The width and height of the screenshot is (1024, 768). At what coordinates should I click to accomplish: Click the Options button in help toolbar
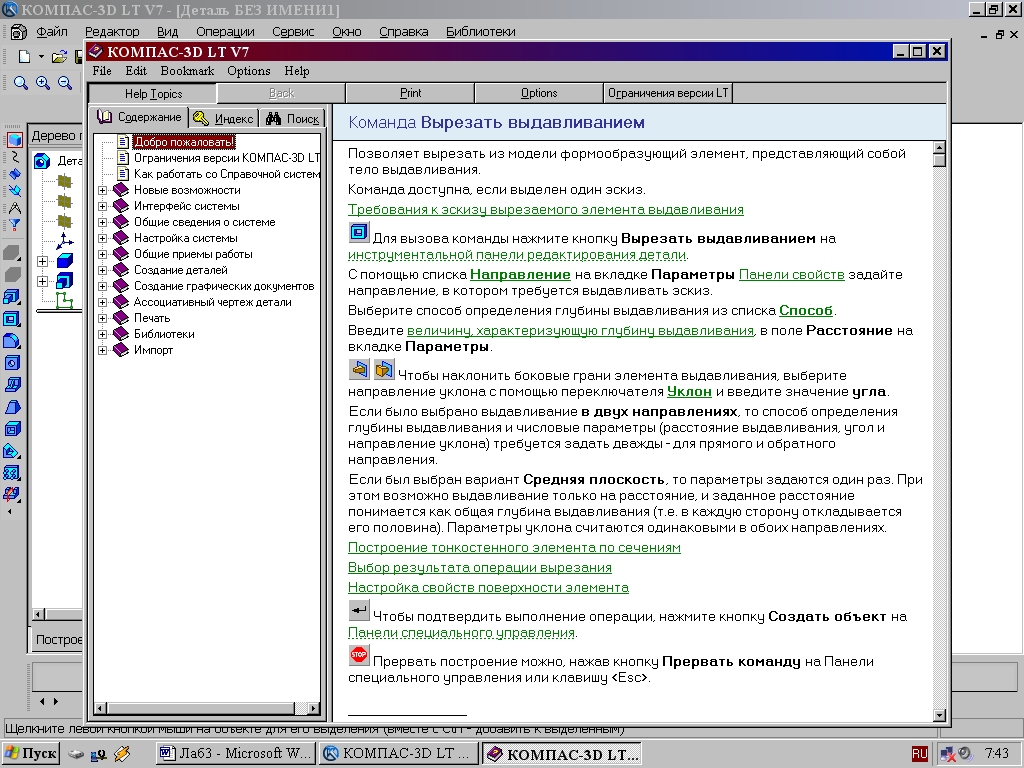tap(539, 93)
